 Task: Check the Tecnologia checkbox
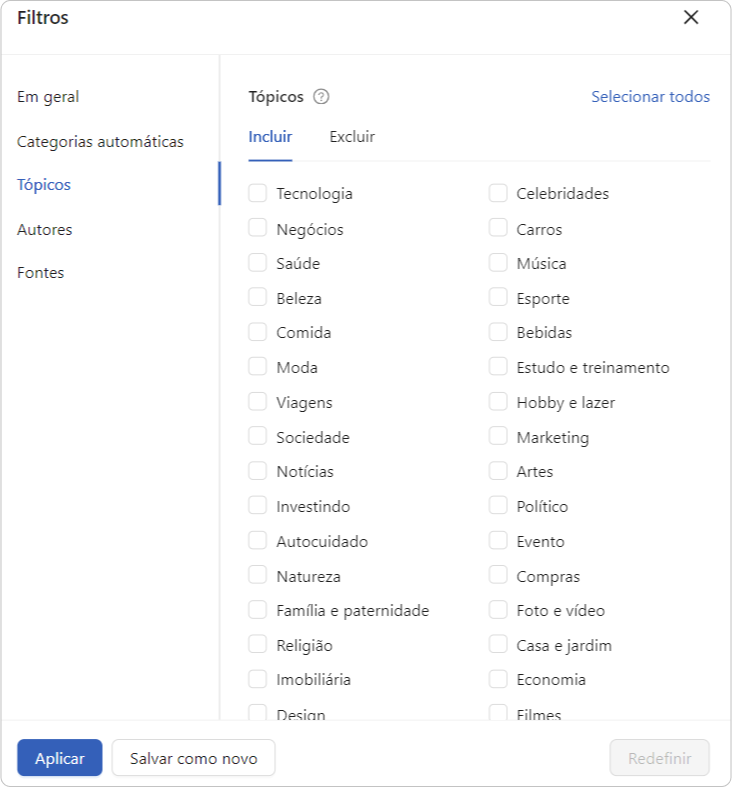click(x=258, y=193)
